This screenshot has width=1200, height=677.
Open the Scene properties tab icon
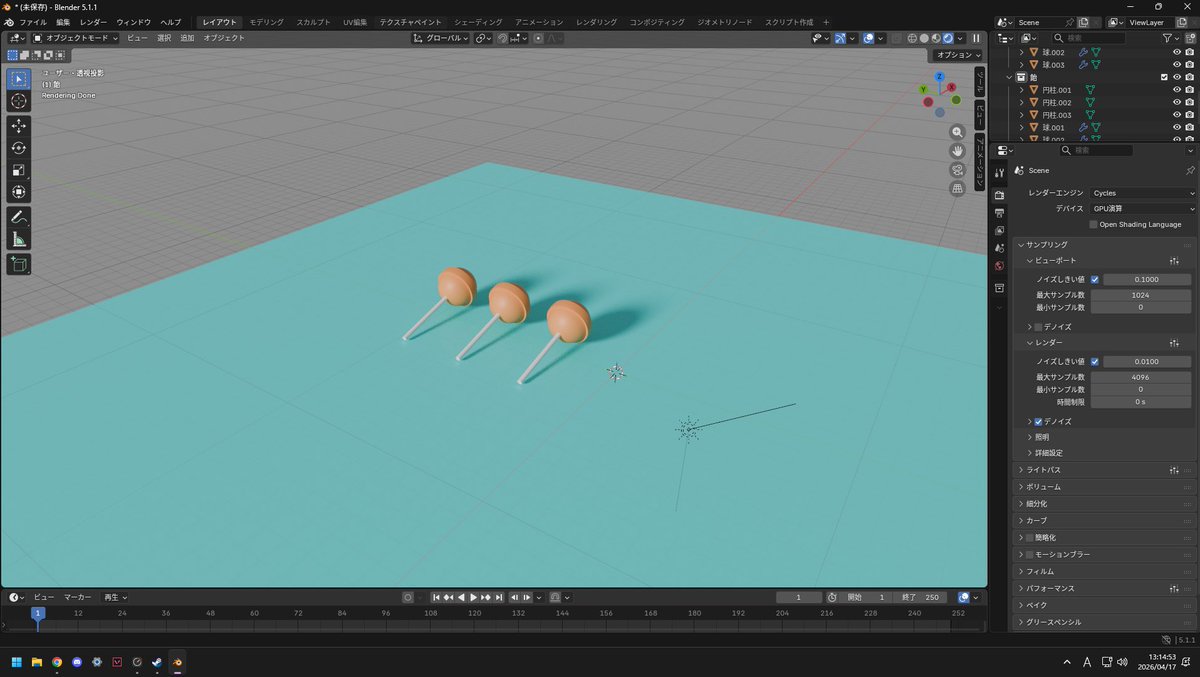pyautogui.click(x=999, y=248)
